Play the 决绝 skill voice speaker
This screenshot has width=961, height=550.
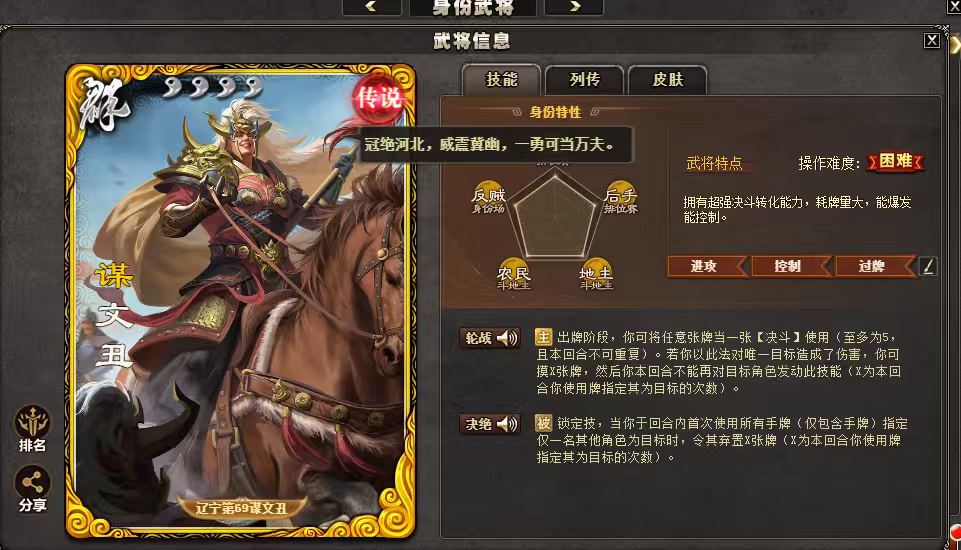click(x=507, y=424)
